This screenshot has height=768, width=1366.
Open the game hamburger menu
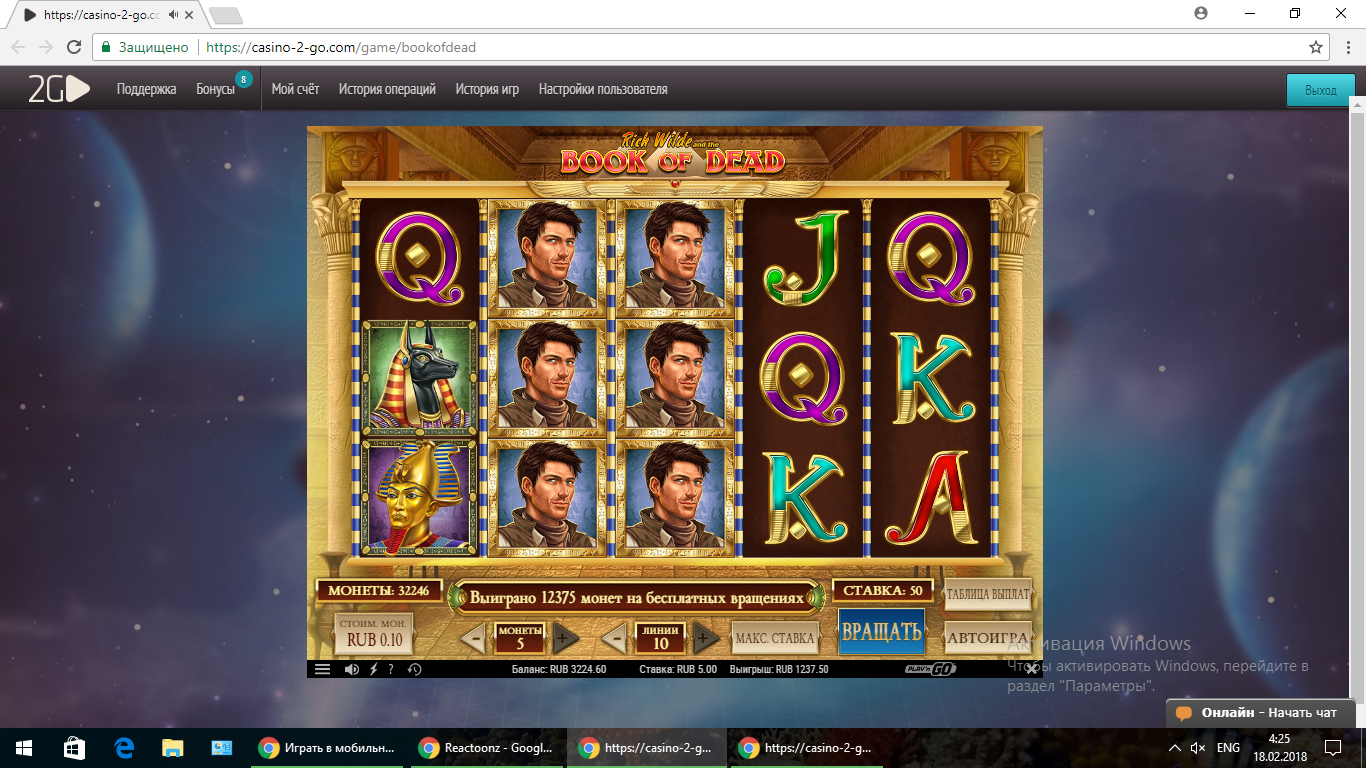(322, 669)
